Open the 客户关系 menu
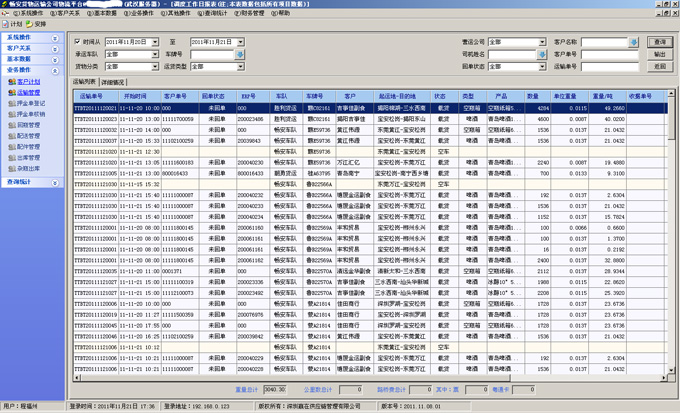Viewport: 680px width, 413px height. pyautogui.click(x=65, y=13)
